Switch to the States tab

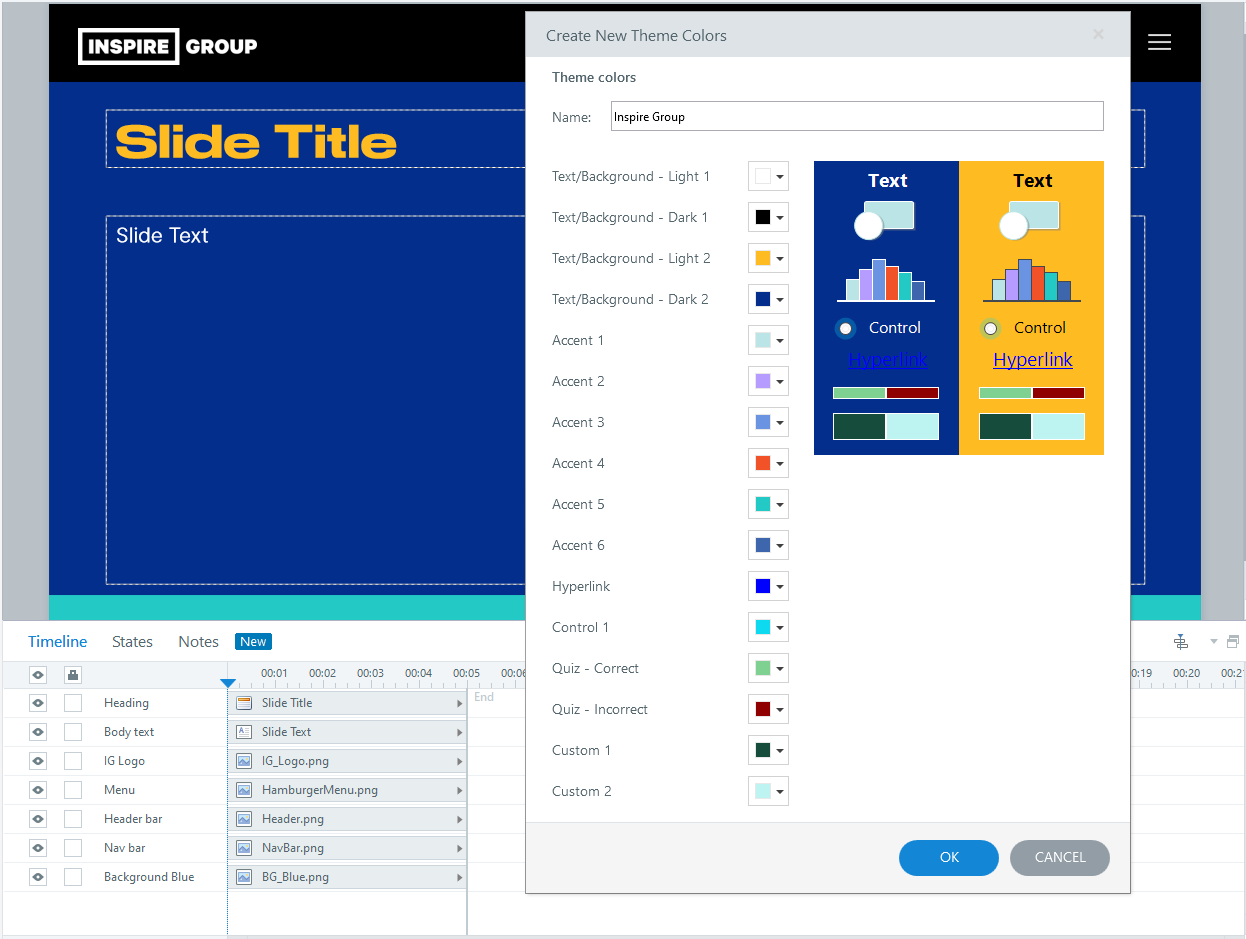tap(132, 641)
